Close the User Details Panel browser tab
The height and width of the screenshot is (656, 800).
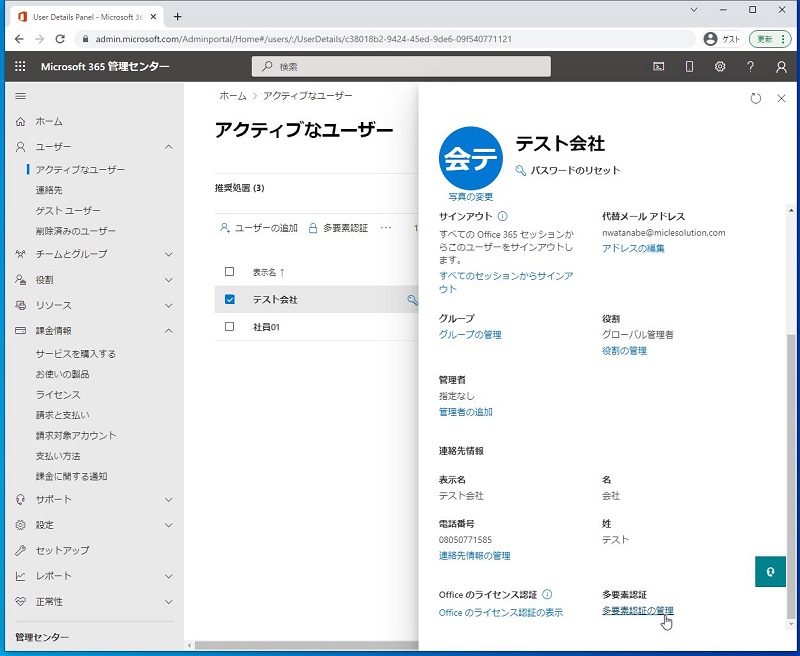(153, 17)
